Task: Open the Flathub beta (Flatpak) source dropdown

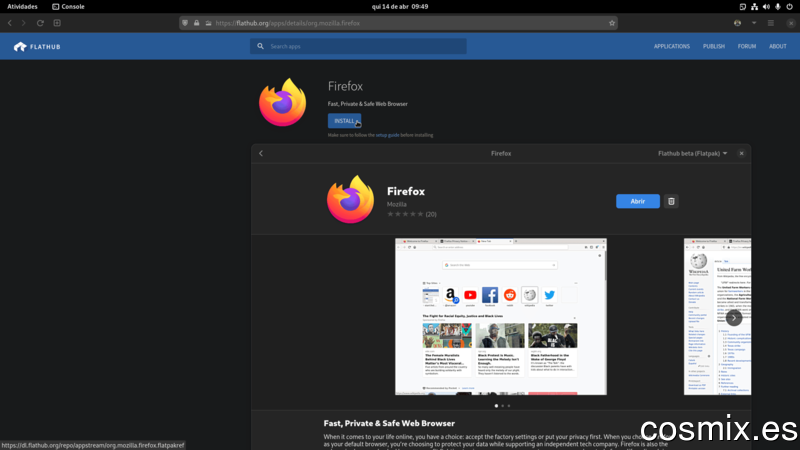Action: click(692, 153)
